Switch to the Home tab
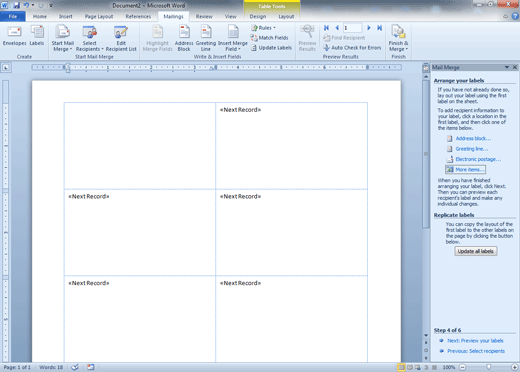 [40, 16]
